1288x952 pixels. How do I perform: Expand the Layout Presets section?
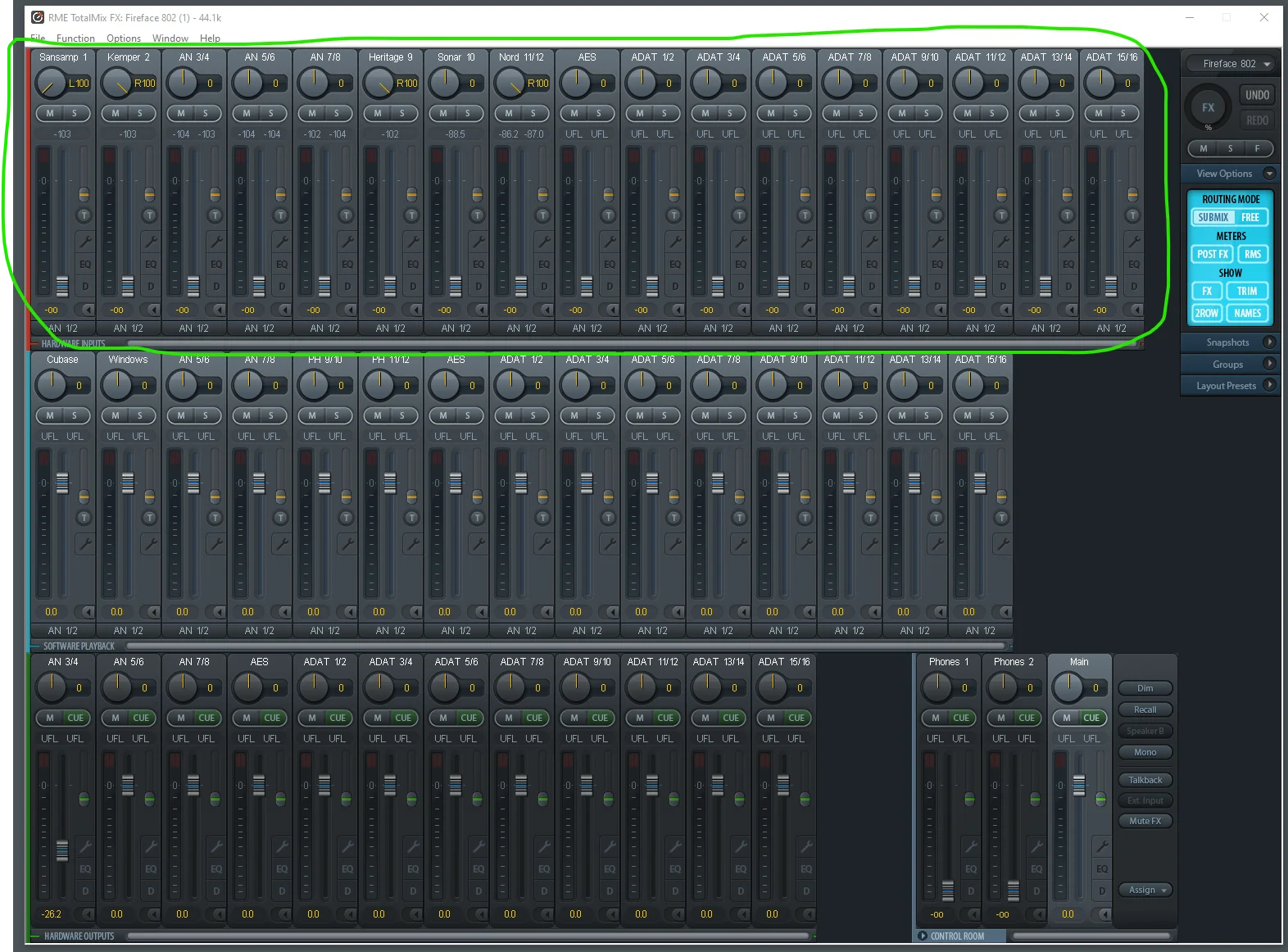1269,385
